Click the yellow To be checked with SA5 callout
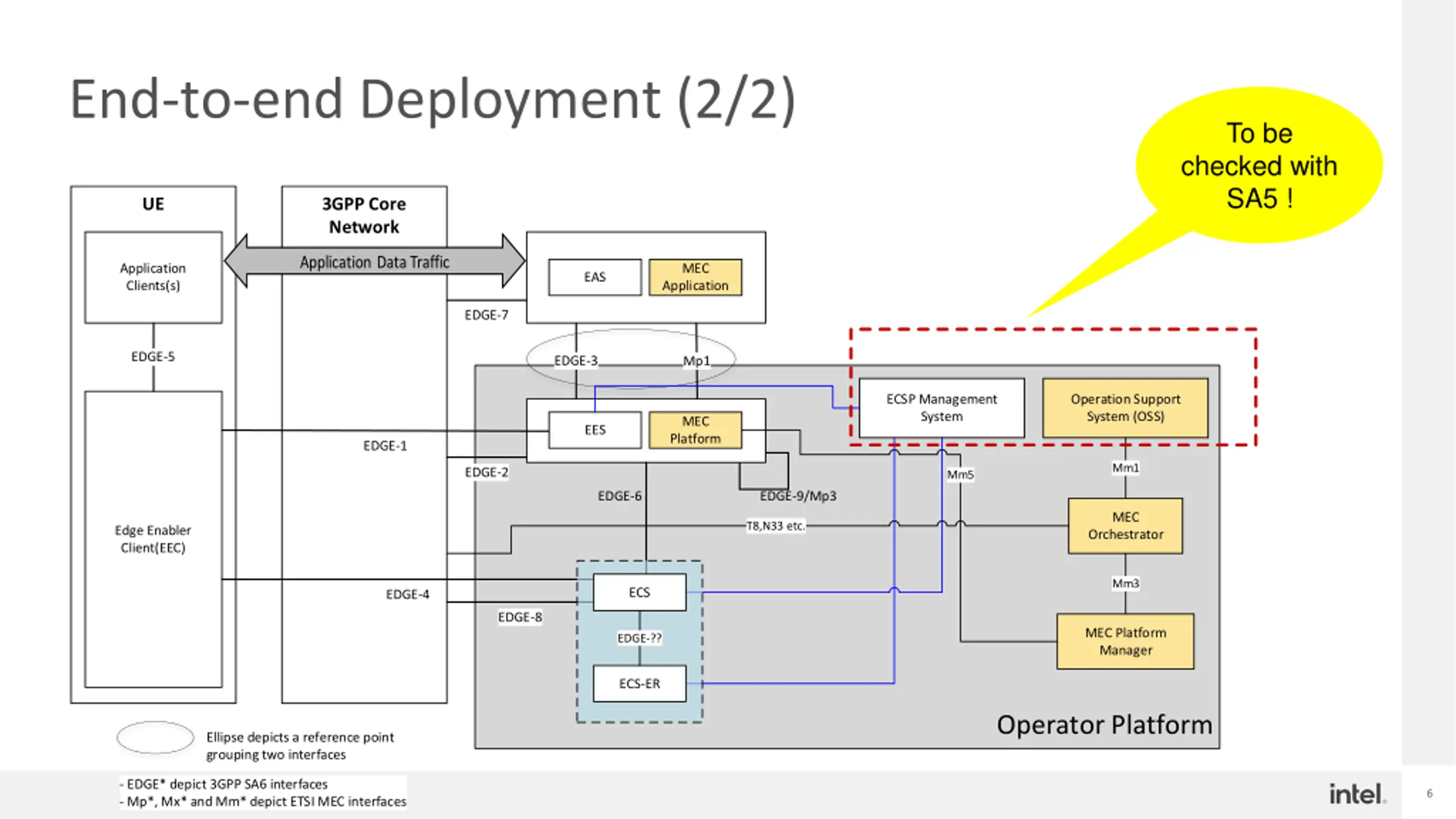 [1259, 166]
